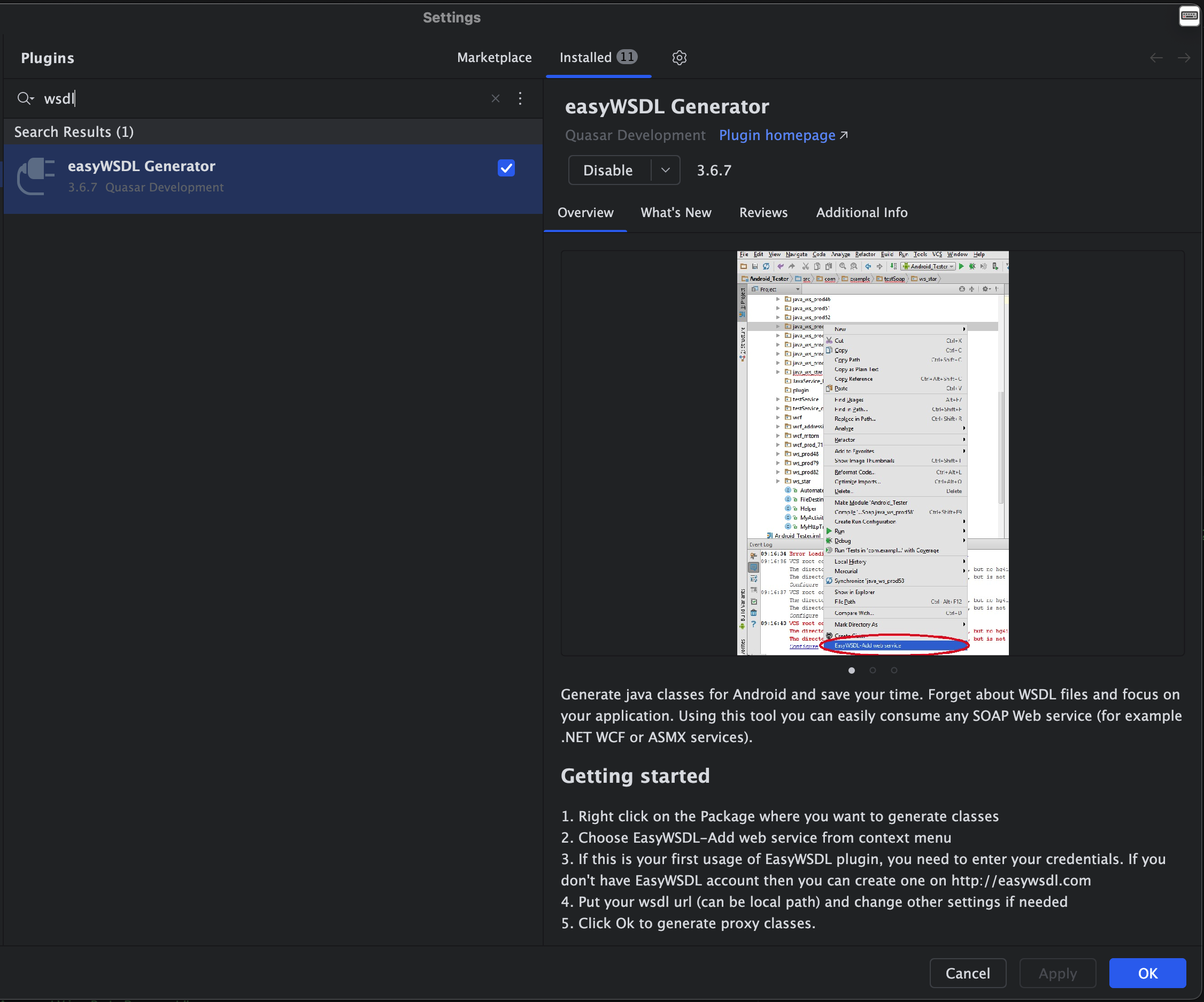Show the first screenshot via carousel dot

pos(851,670)
